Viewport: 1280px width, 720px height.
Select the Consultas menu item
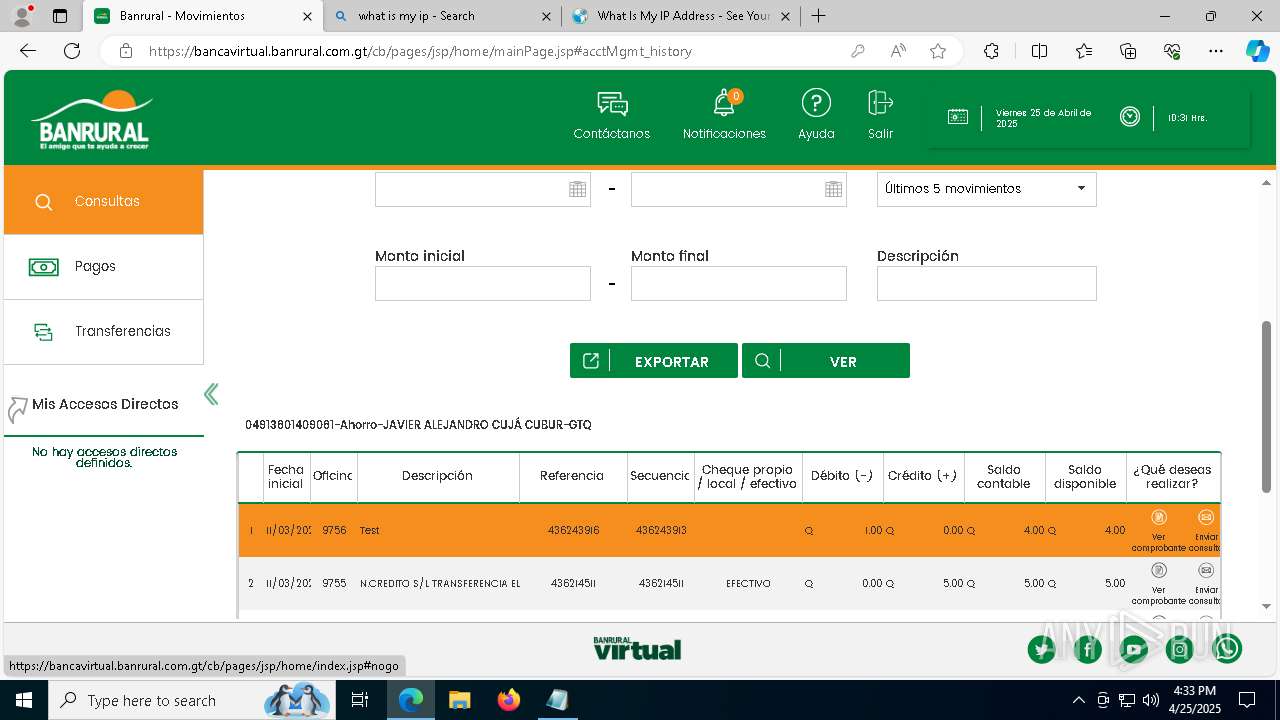tap(104, 202)
